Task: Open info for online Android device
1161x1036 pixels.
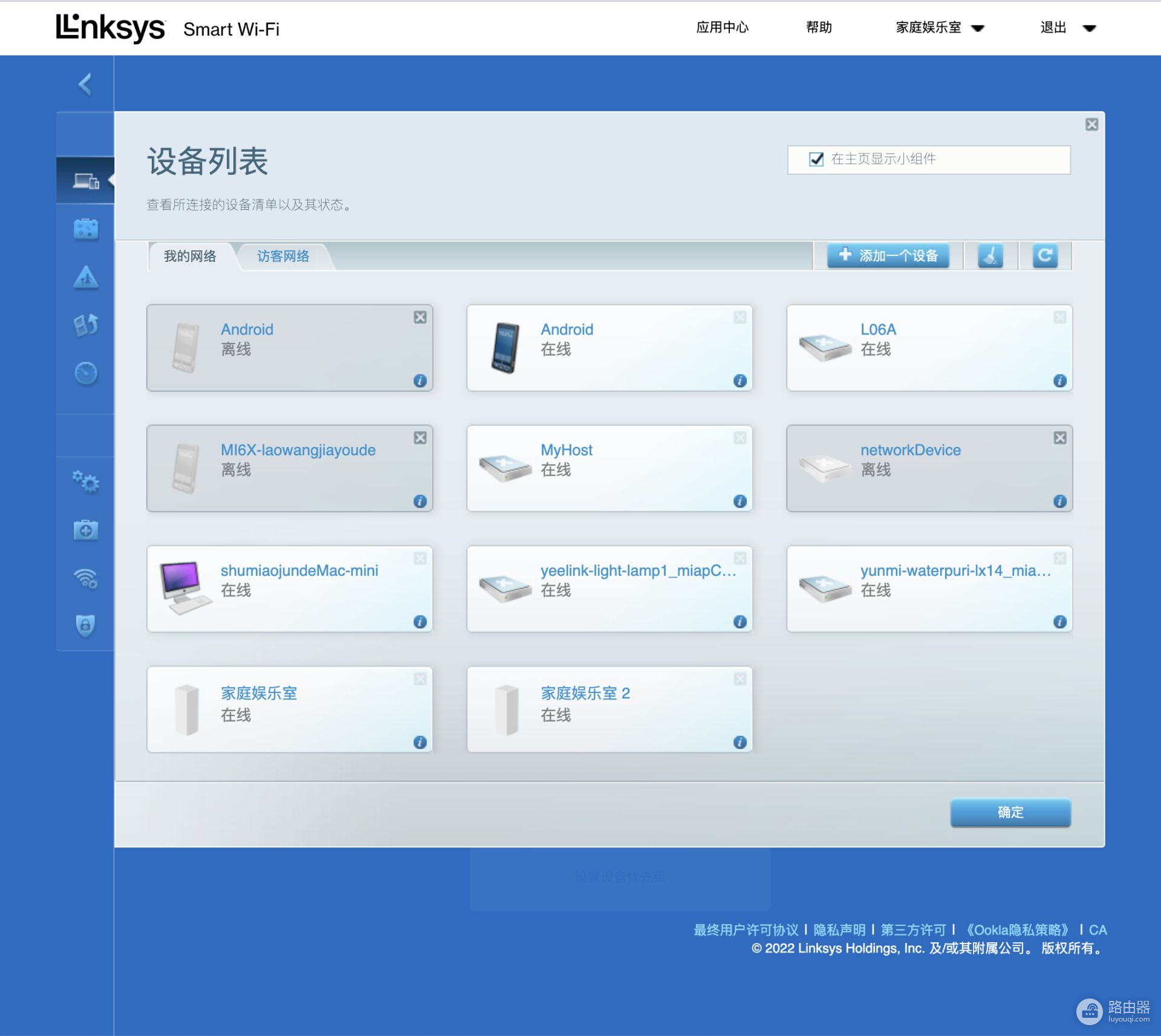Action: pos(740,380)
